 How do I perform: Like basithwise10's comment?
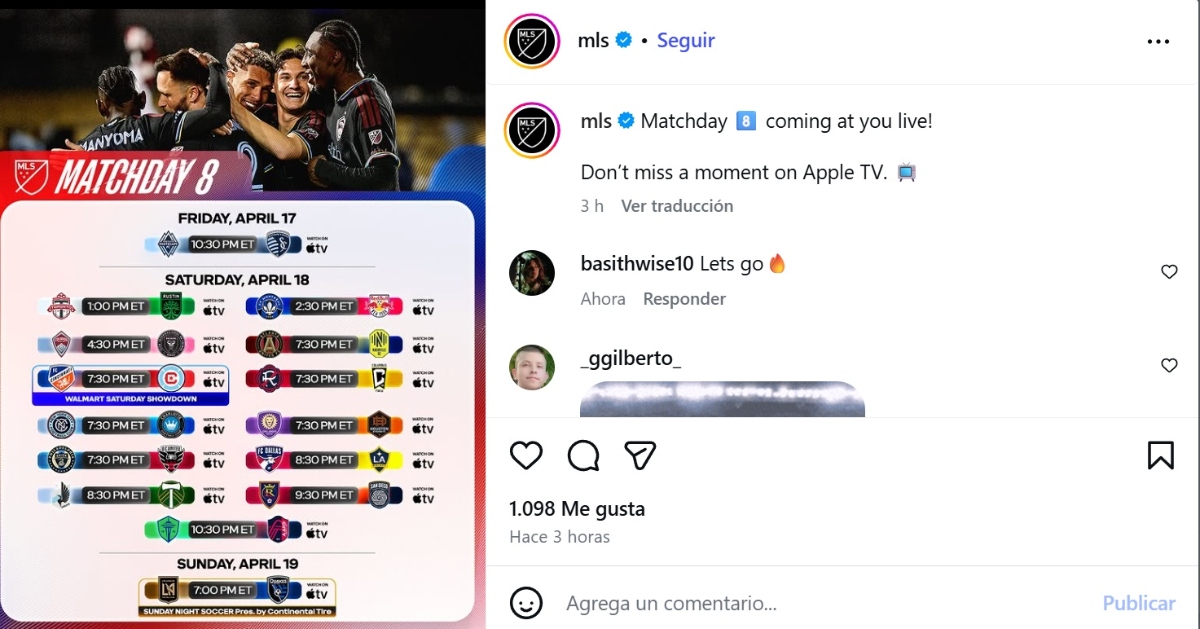[x=1169, y=272]
